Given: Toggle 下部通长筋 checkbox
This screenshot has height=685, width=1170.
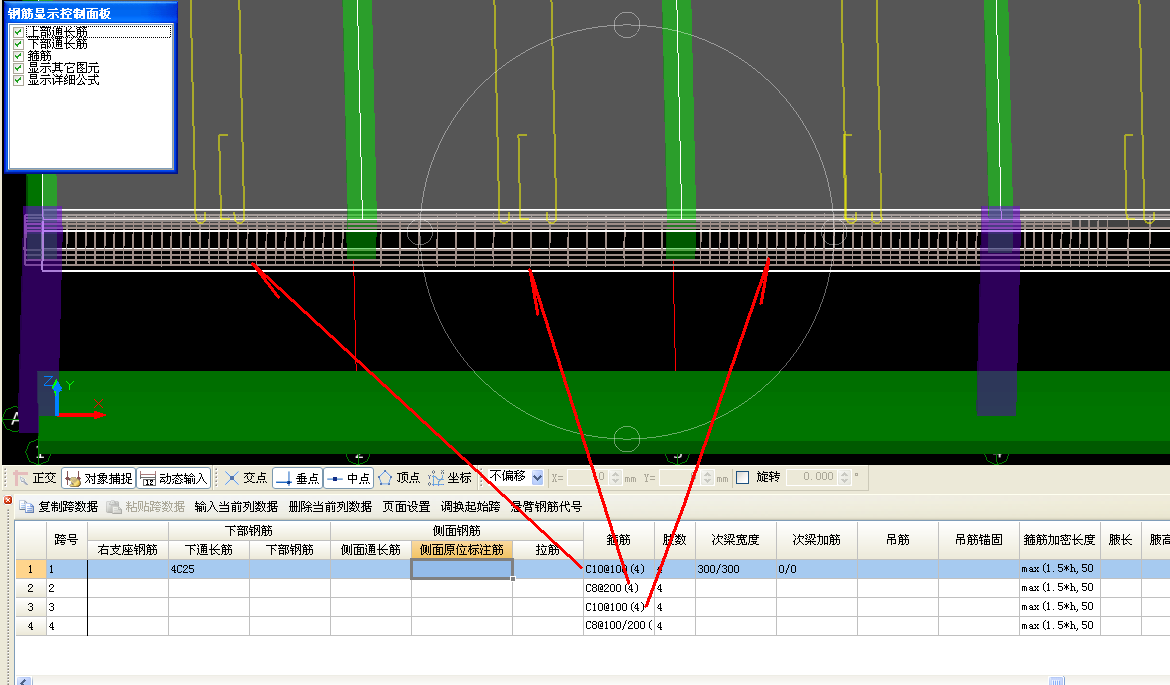Looking at the screenshot, I should (x=18, y=44).
